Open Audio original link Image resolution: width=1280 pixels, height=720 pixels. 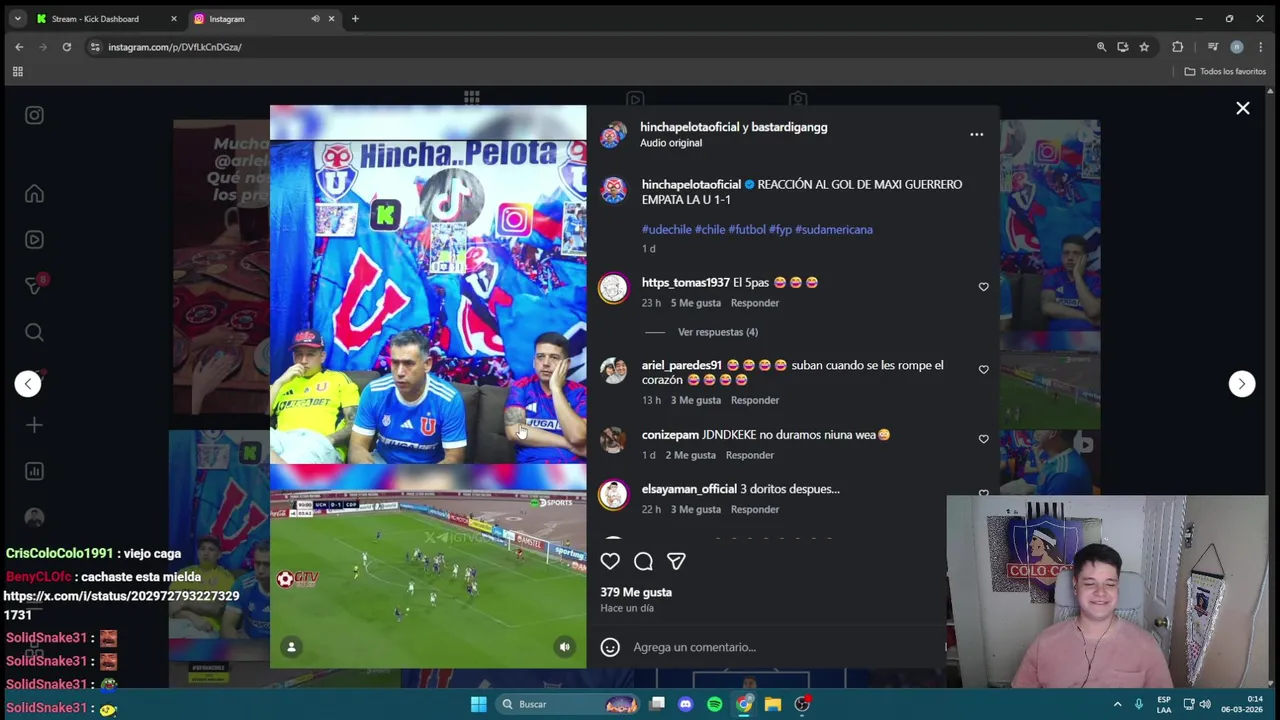(x=671, y=143)
